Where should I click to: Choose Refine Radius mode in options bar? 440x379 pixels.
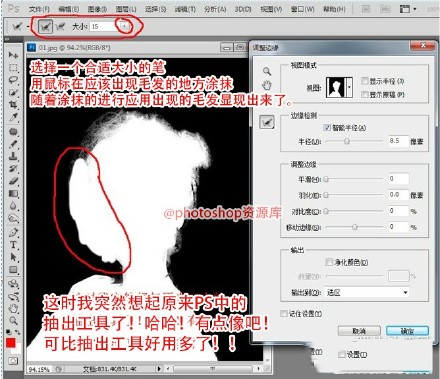point(46,26)
